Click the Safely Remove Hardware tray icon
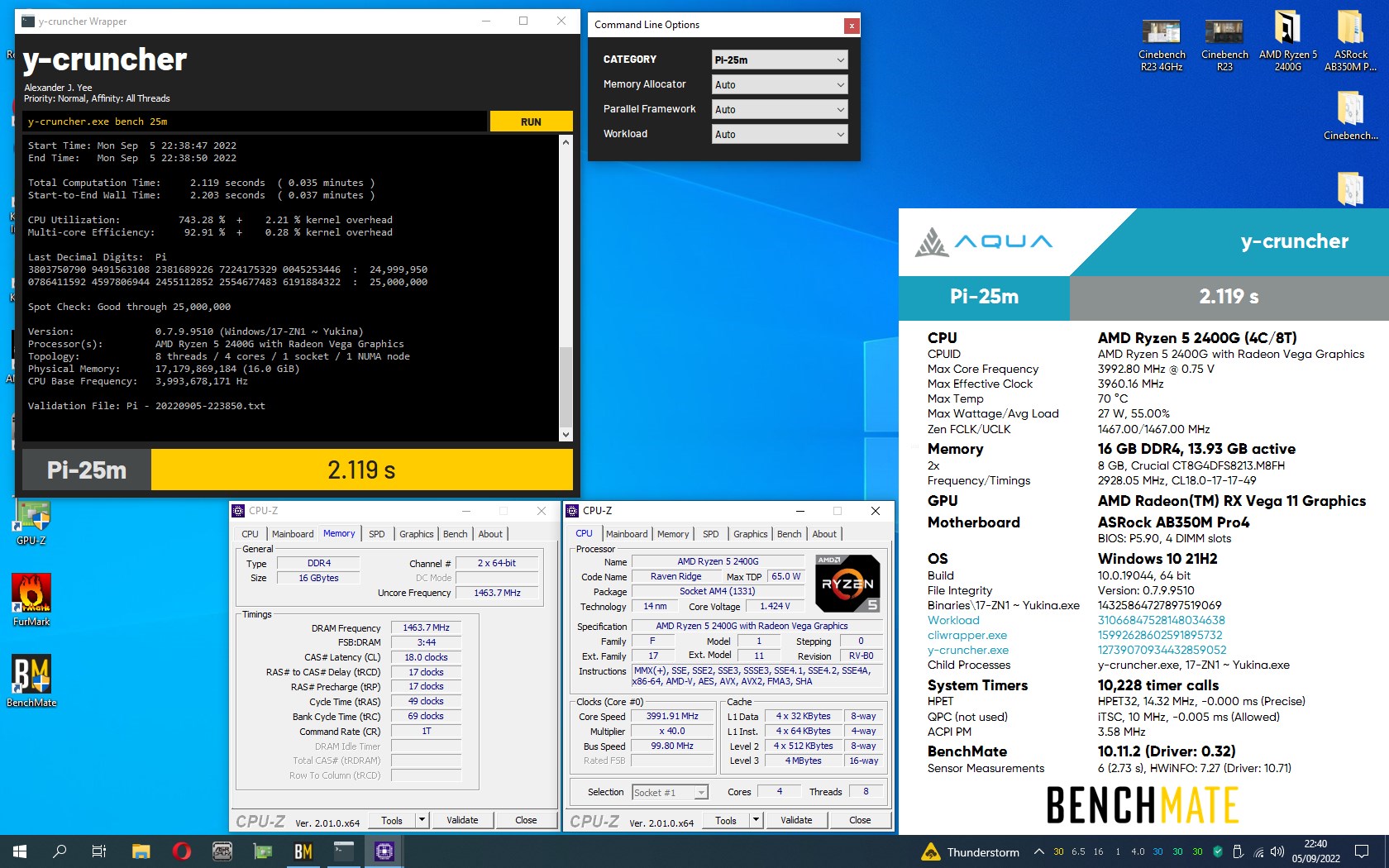Screen dimensions: 1389x868 pyautogui.click(x=1238, y=851)
